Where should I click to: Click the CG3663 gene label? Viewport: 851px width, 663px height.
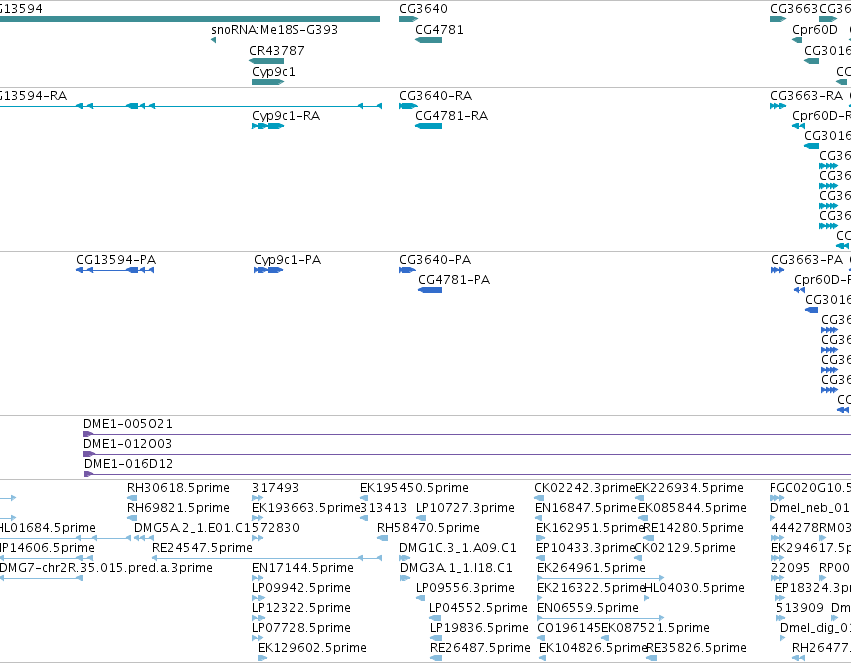793,9
